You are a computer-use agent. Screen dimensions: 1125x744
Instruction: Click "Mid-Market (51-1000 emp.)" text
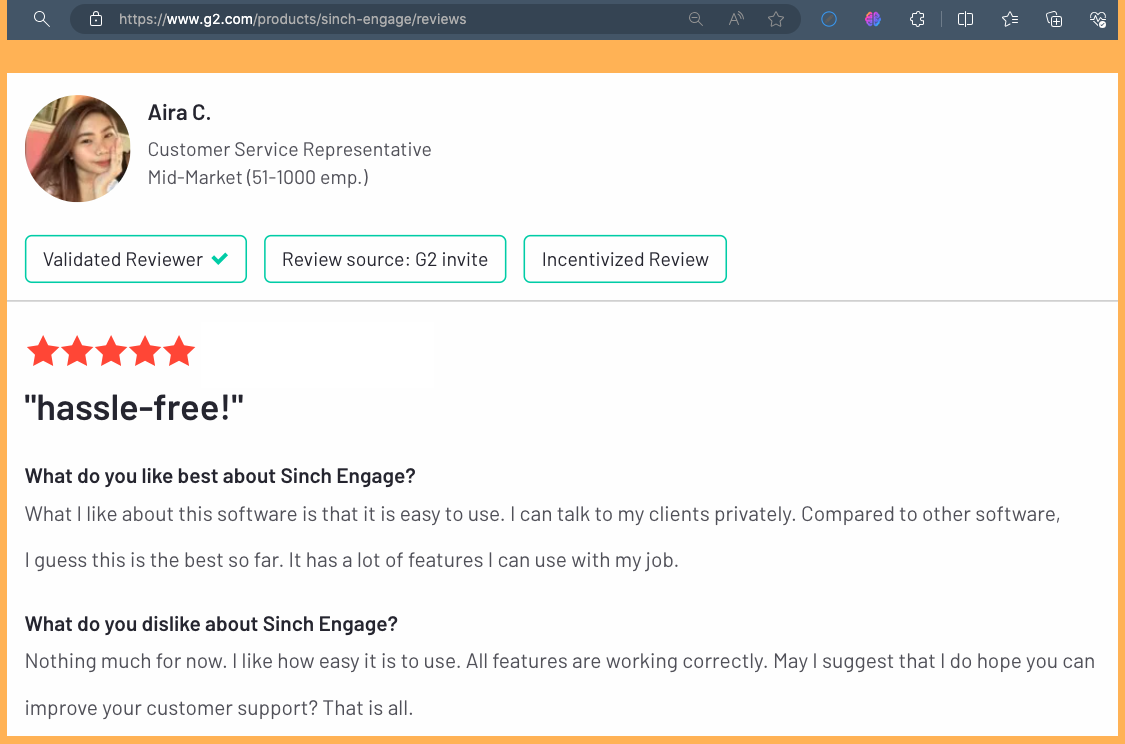pos(258,177)
